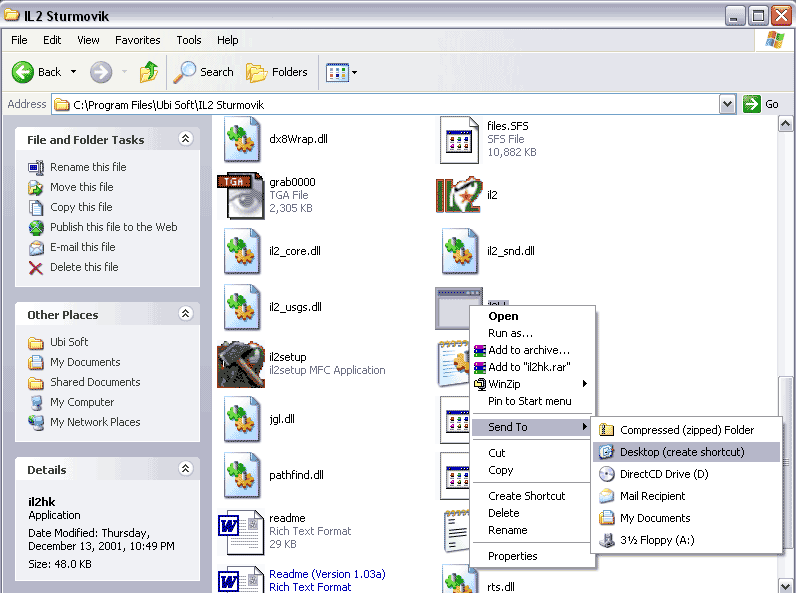Viewport: 796px width, 593px height.
Task: Open the Edit menu
Action: [x=52, y=40]
